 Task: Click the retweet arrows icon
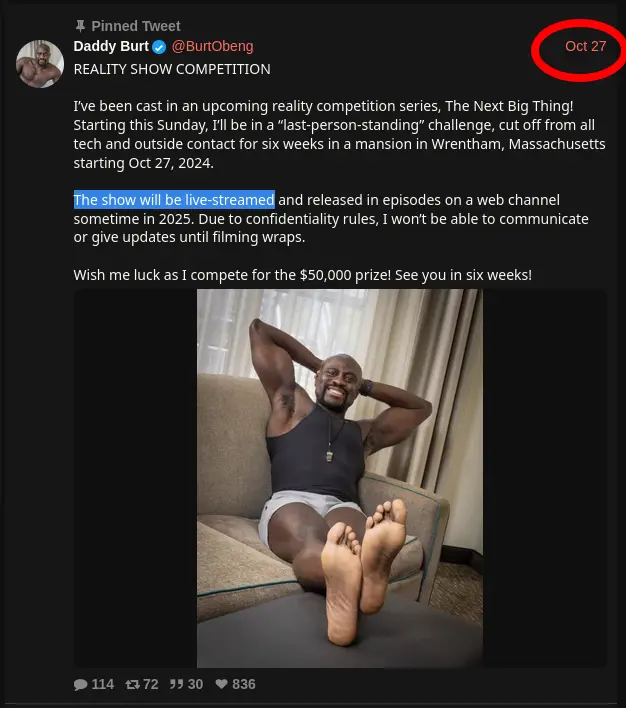click(x=132, y=685)
